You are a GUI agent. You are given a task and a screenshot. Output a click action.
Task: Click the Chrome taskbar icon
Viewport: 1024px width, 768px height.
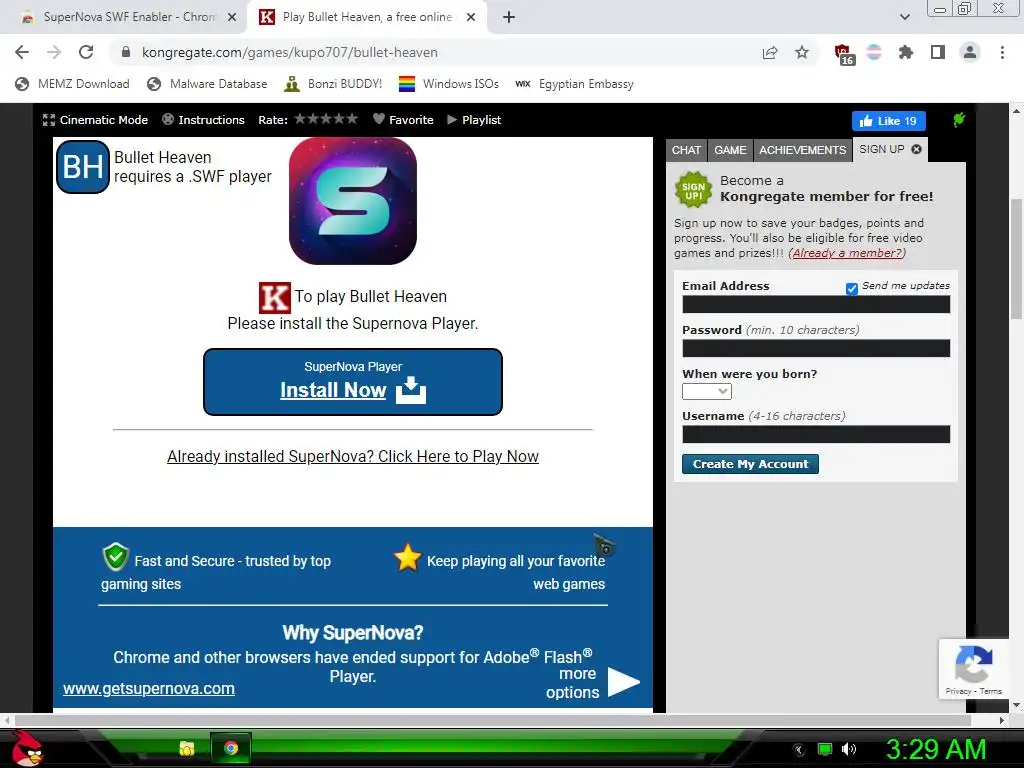tap(231, 748)
